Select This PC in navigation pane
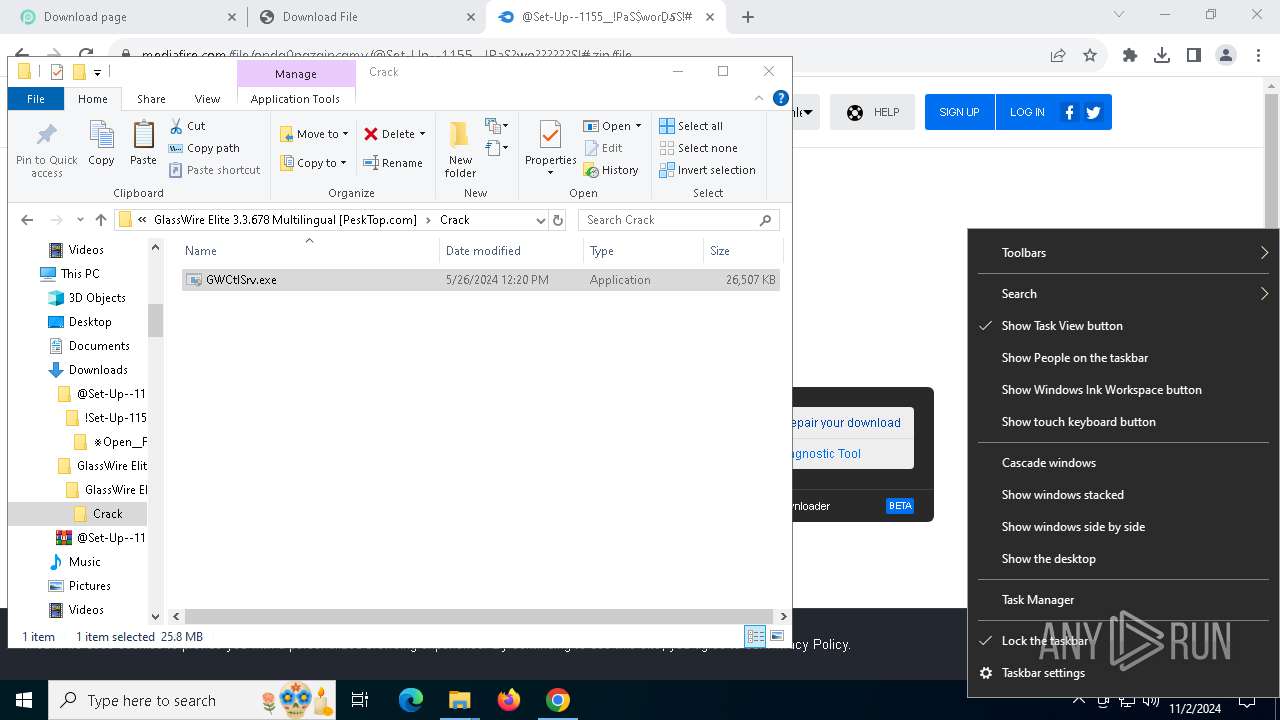Screen dimensions: 1280x720 tap(79, 274)
